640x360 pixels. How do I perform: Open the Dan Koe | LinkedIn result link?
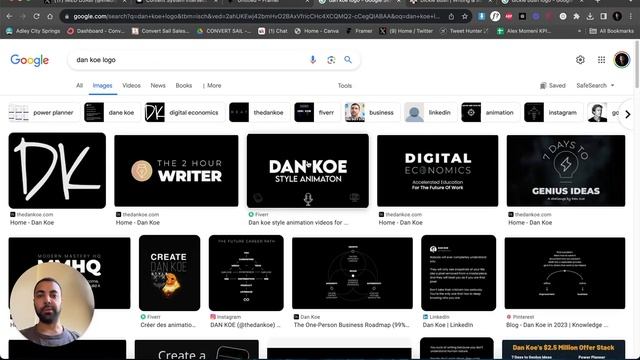point(448,325)
